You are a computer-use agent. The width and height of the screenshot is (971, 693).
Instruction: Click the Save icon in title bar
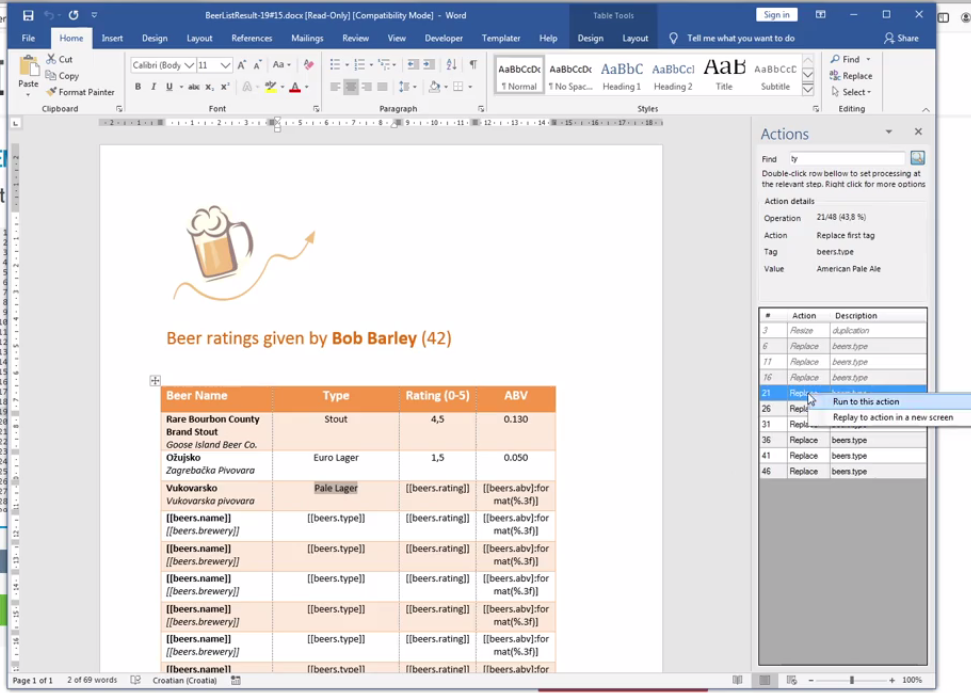click(28, 15)
